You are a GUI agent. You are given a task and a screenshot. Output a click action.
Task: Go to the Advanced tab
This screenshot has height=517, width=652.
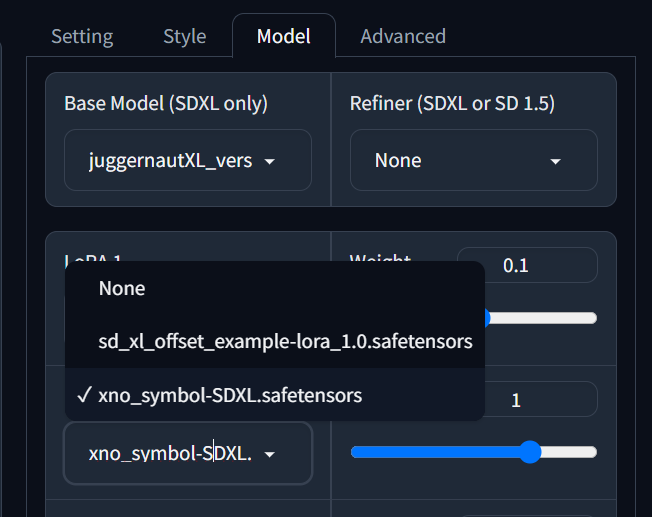pyautogui.click(x=402, y=37)
